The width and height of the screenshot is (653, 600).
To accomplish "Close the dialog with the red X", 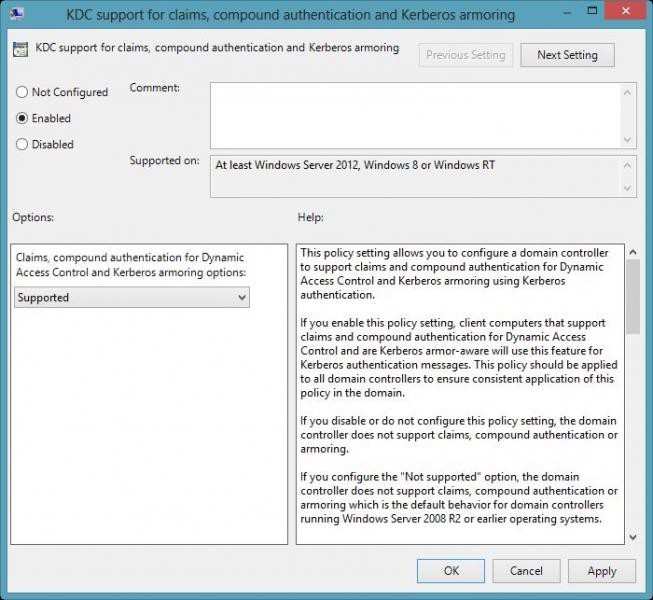I will (x=626, y=11).
